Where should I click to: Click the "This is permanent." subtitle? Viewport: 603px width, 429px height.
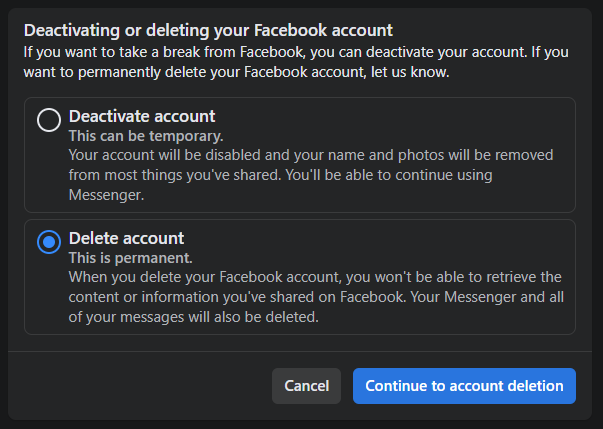tap(130, 258)
